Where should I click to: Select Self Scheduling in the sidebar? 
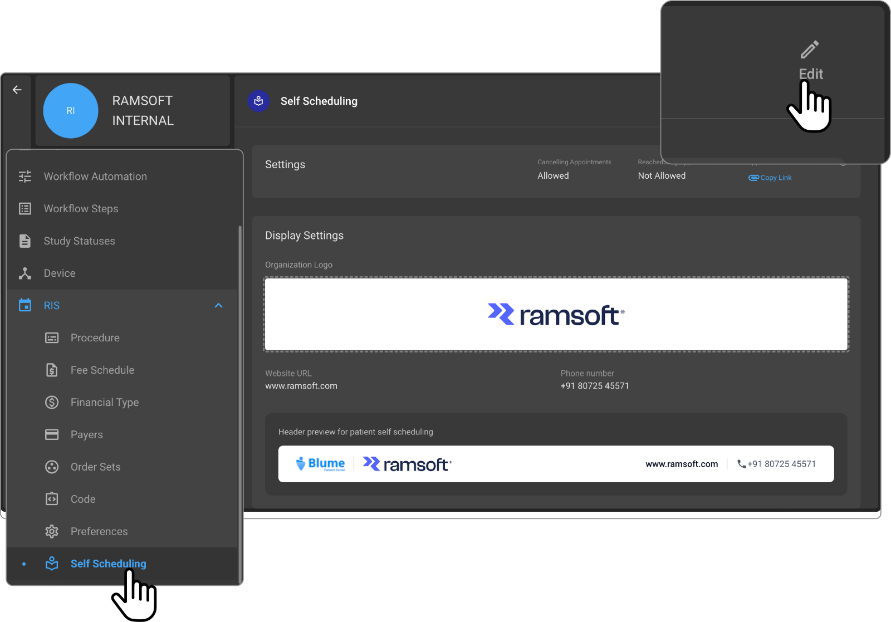coord(108,564)
